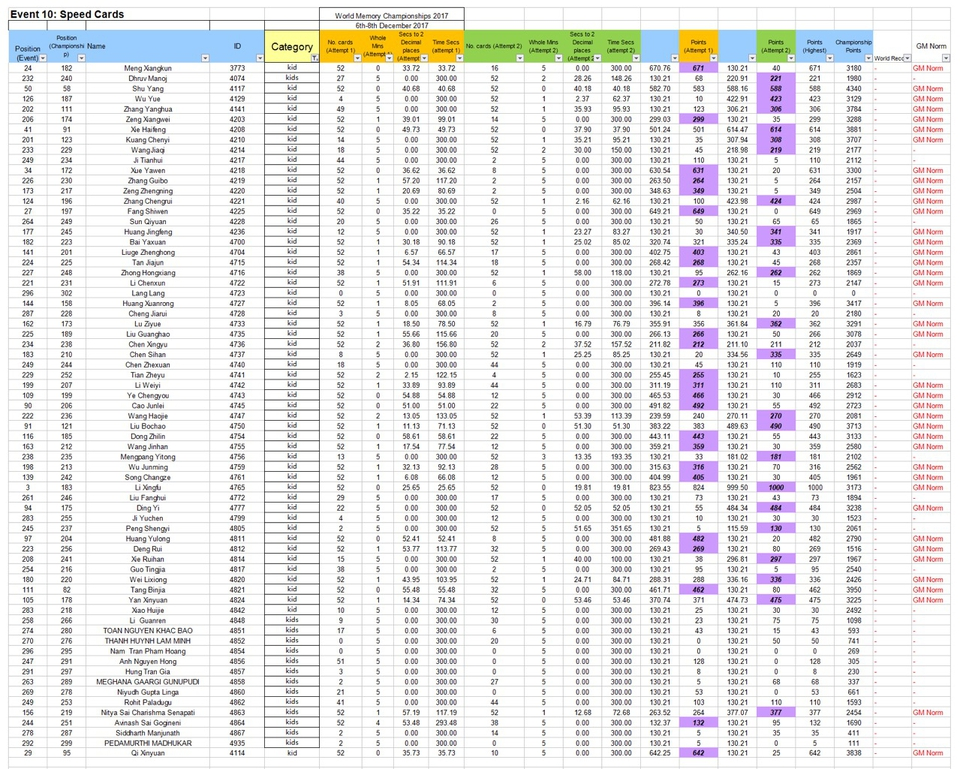This screenshot has height=769, width=960.
Task: Select the name cell 'Zhang Yanghua'
Action: (148, 109)
